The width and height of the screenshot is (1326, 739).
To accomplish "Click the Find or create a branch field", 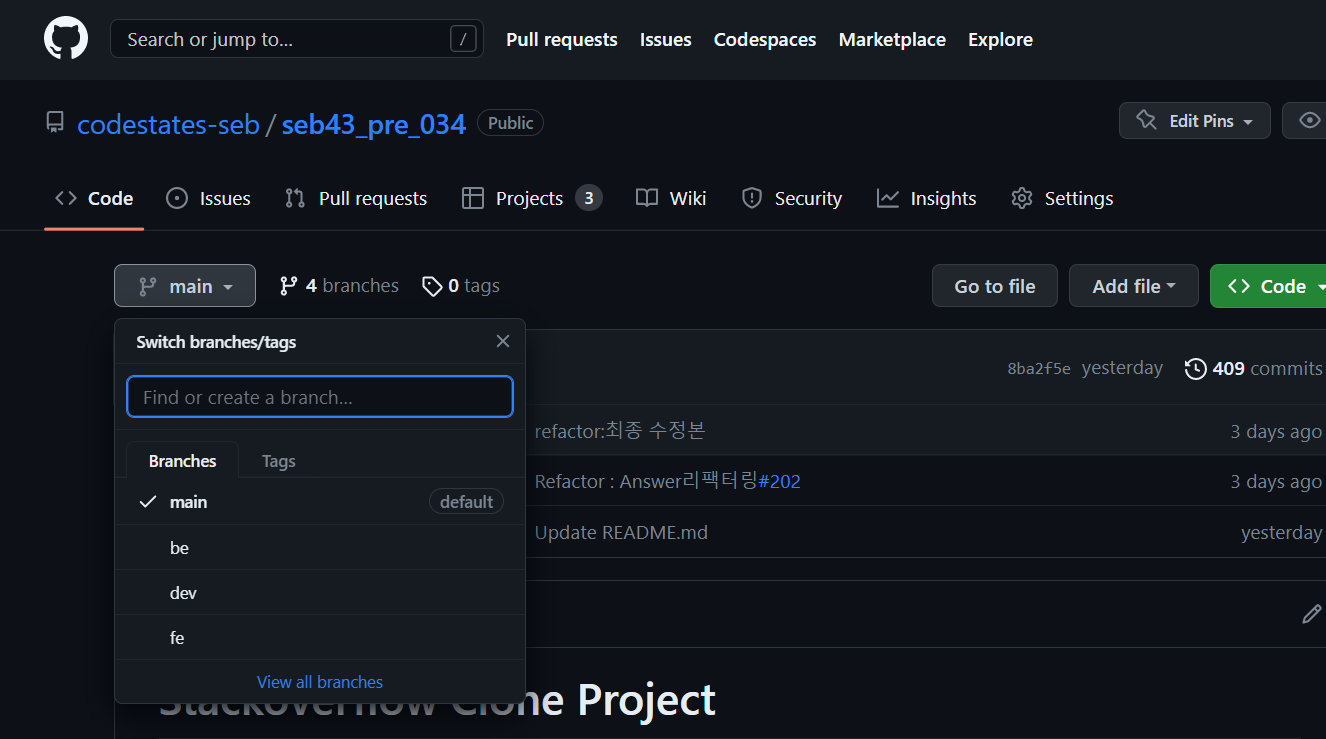I will coord(320,397).
